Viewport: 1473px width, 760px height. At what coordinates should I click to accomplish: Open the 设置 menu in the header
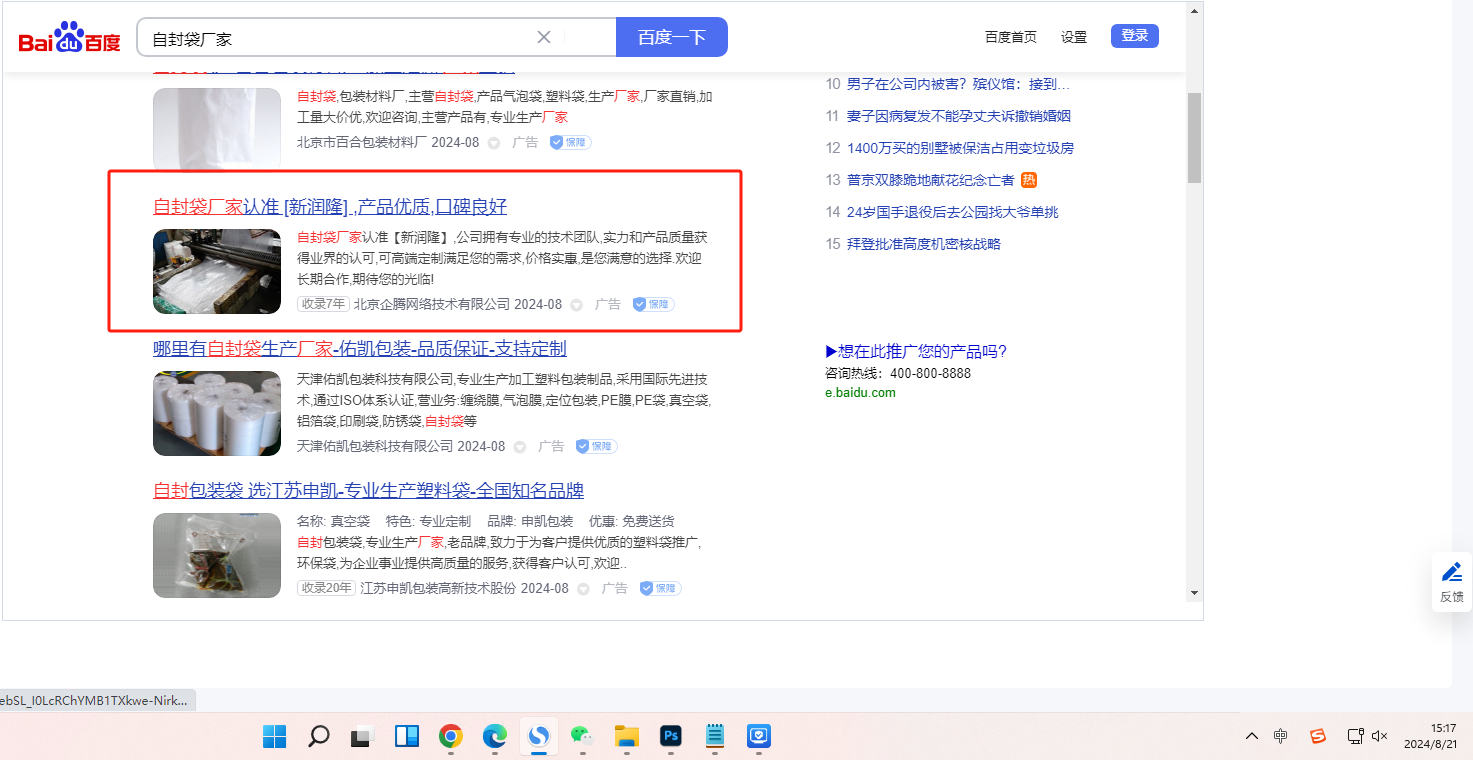(1074, 37)
